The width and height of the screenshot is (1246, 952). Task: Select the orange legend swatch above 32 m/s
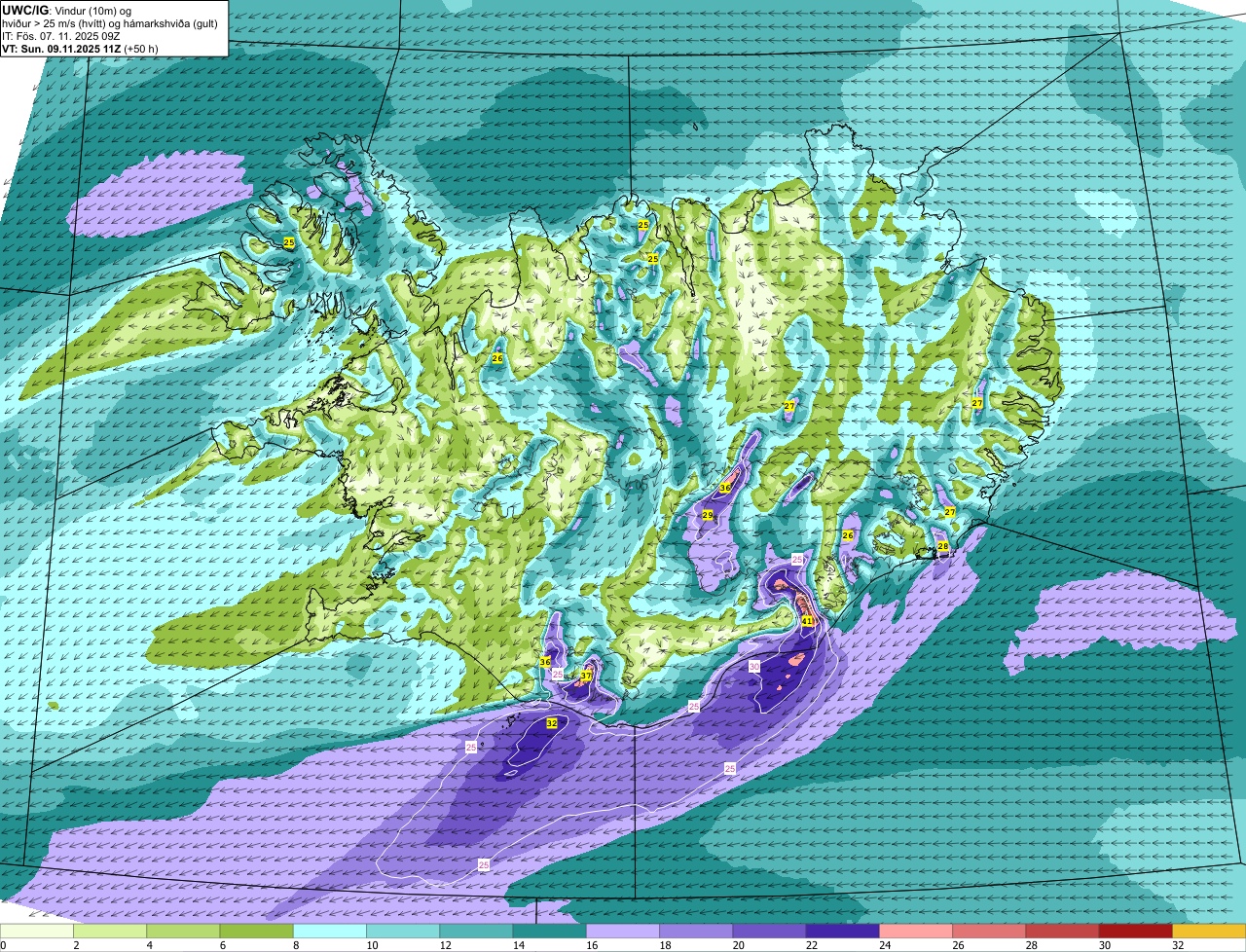[x=1209, y=932]
